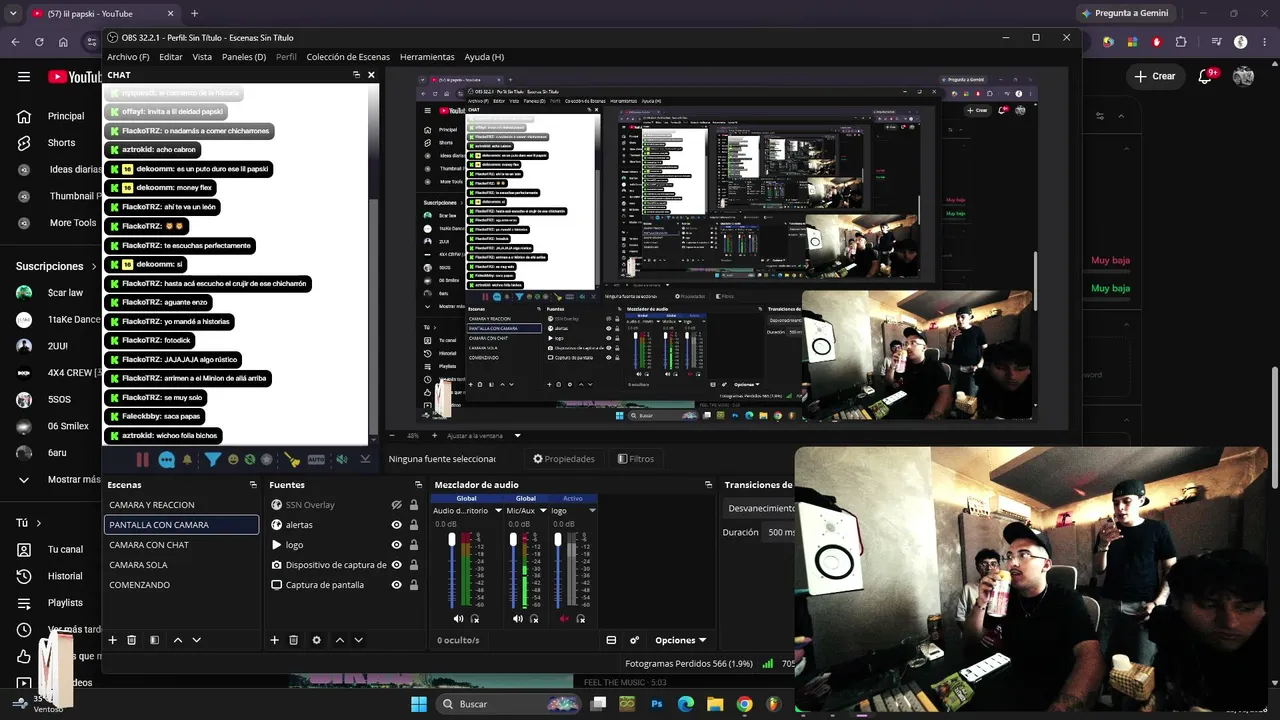
Task: Toggle the AUTO icon in chat toolbar
Action: pos(316,460)
